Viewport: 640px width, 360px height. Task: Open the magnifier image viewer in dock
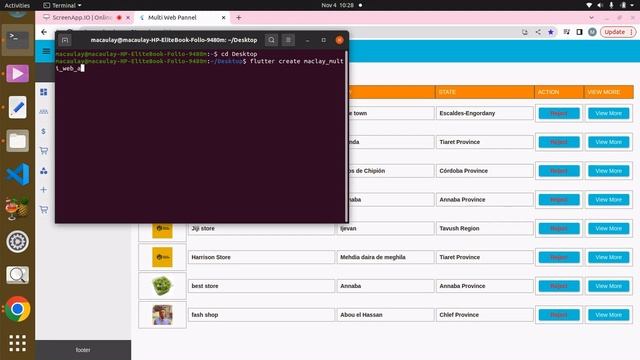coord(18,275)
